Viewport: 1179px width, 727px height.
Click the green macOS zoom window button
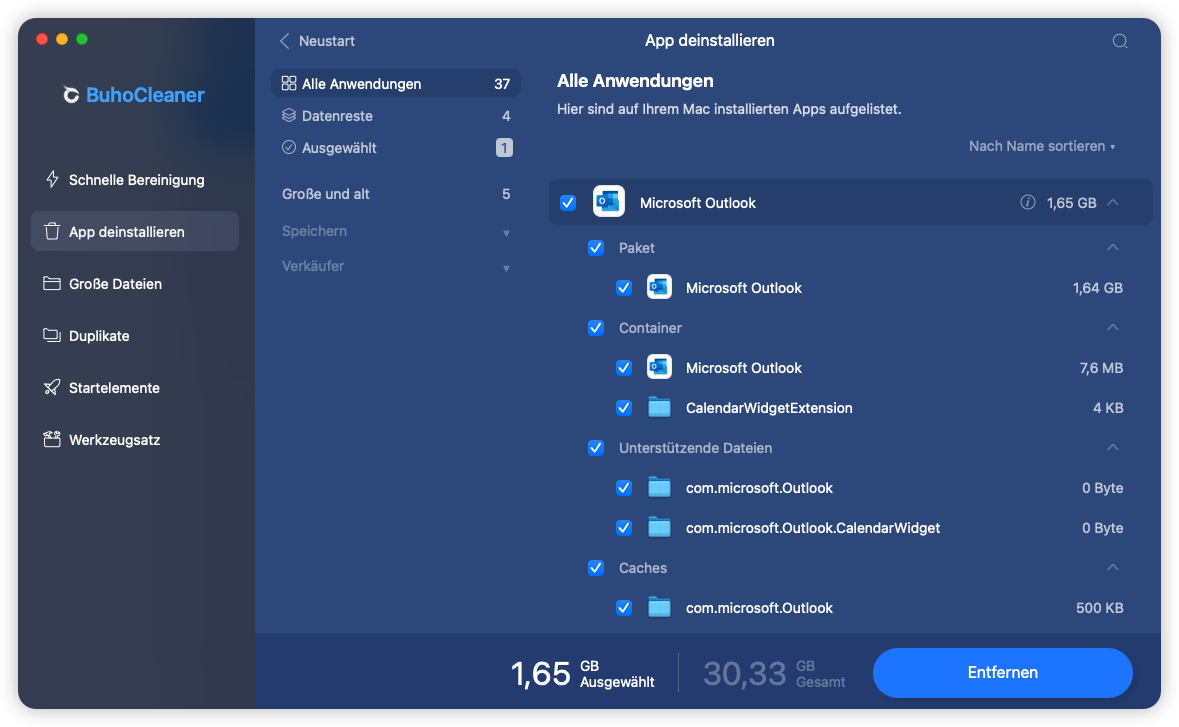point(82,39)
